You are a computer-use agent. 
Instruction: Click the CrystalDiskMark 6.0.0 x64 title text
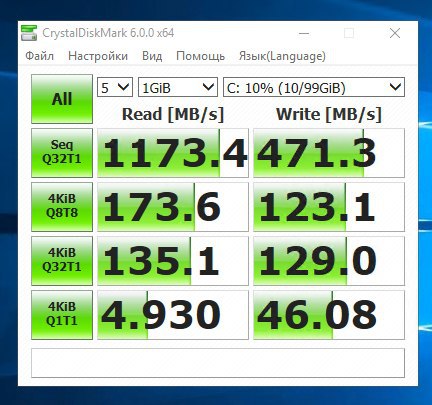108,33
